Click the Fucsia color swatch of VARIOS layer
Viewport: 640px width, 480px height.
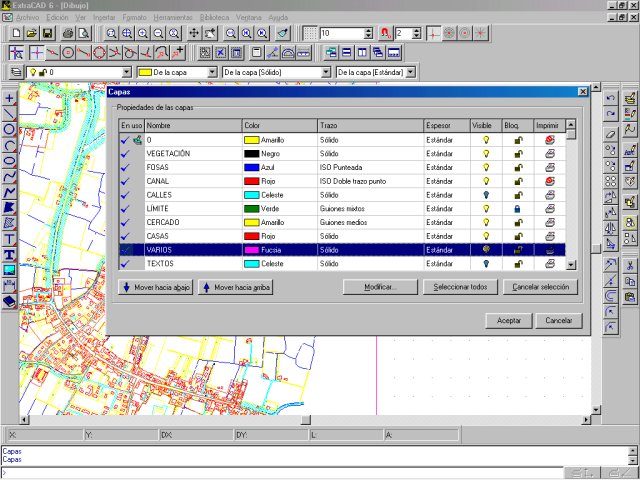[x=252, y=250]
